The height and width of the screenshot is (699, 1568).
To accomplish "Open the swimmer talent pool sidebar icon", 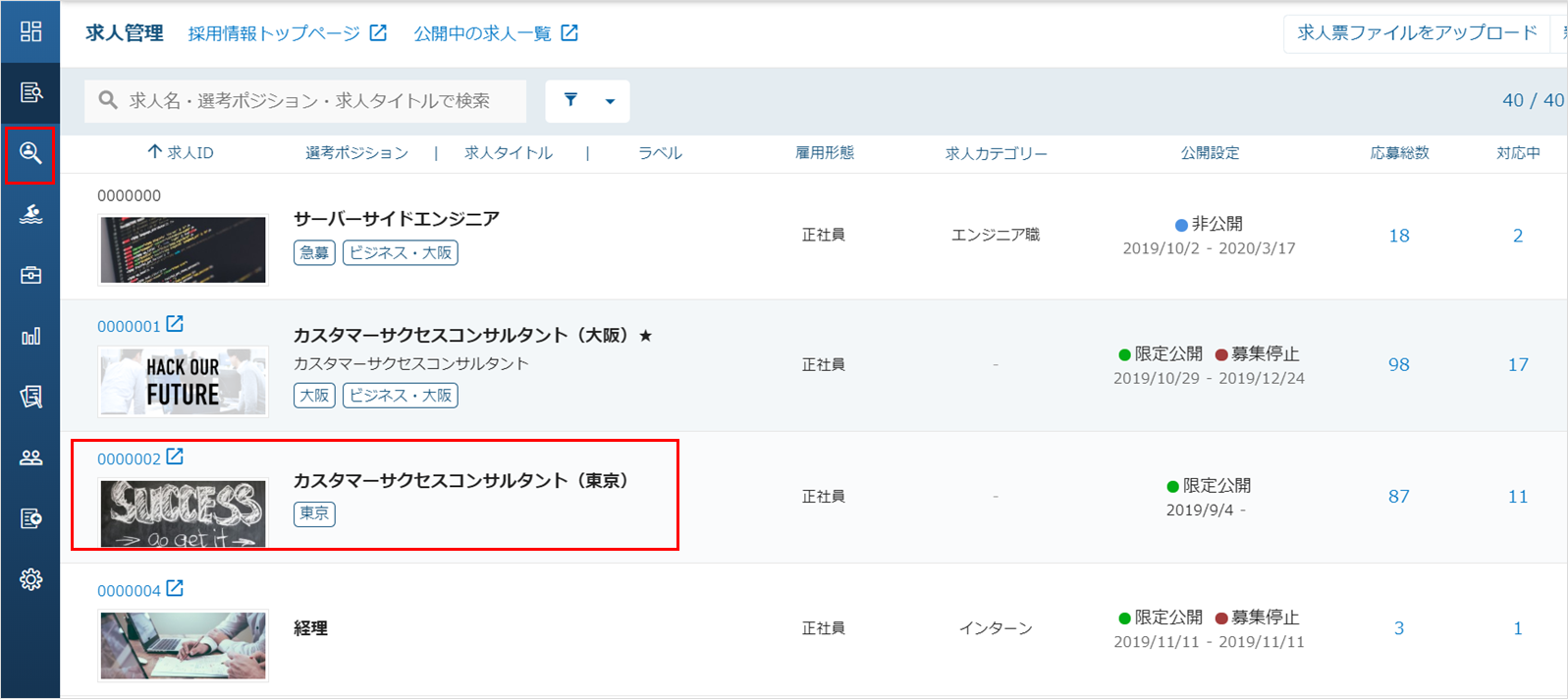I will pyautogui.click(x=30, y=214).
